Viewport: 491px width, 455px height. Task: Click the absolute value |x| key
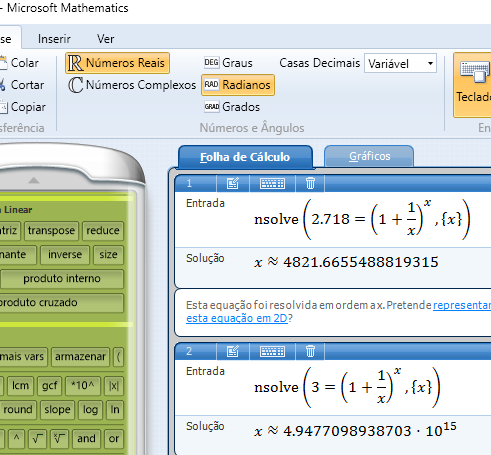pyautogui.click(x=114, y=386)
